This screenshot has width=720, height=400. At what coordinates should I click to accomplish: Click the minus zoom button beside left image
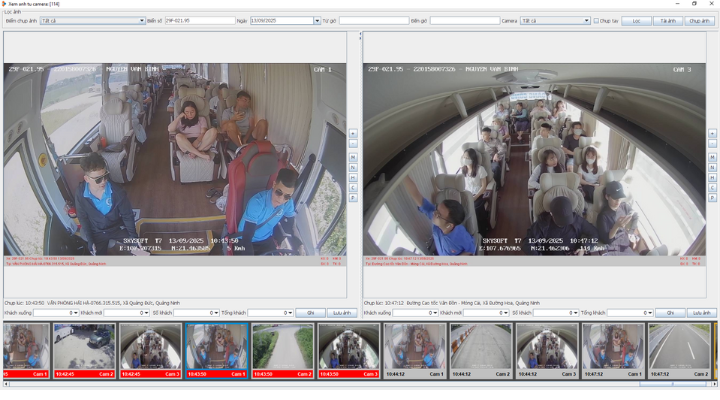point(353,144)
